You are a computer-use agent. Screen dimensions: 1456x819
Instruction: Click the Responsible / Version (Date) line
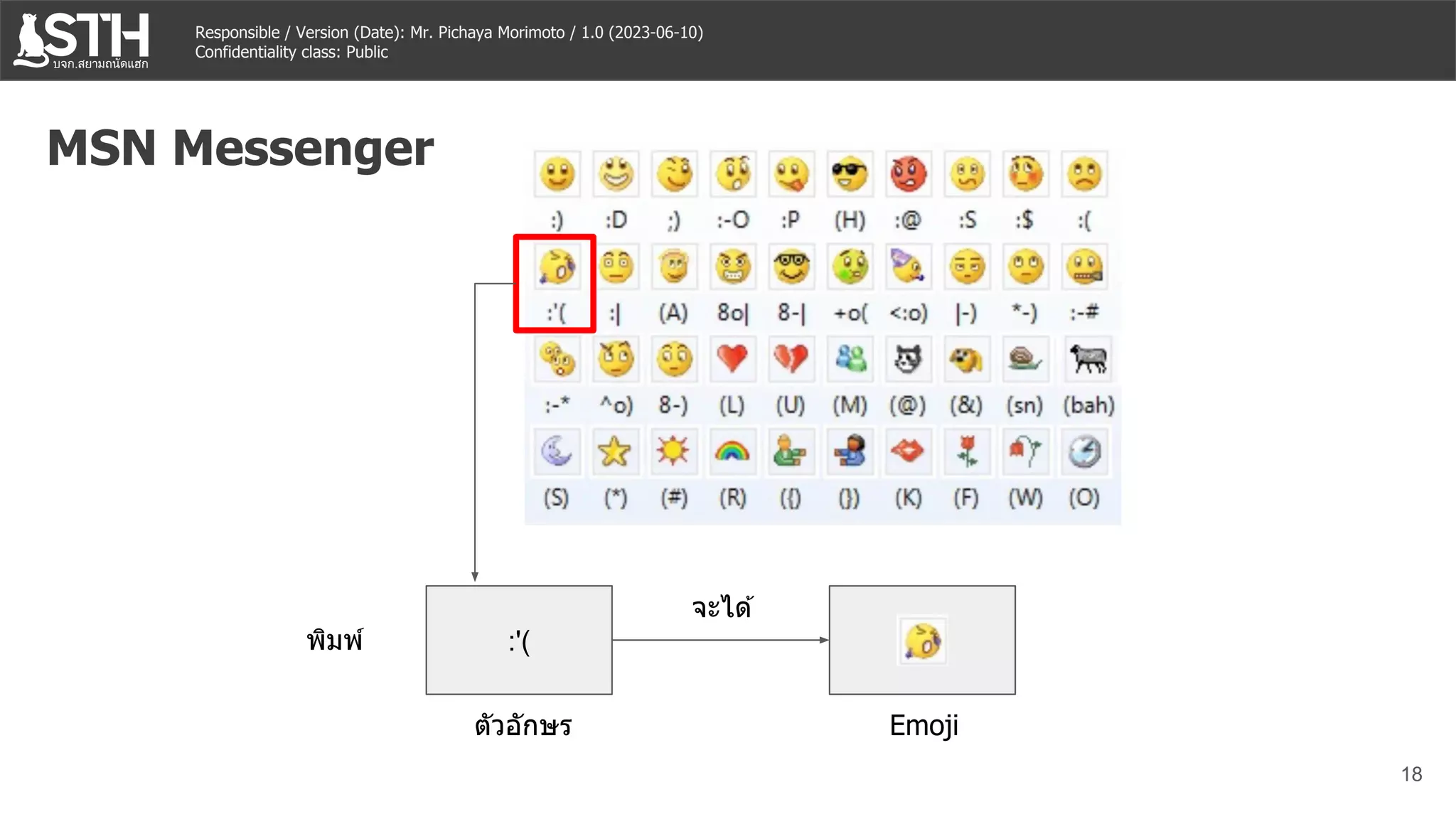[449, 32]
